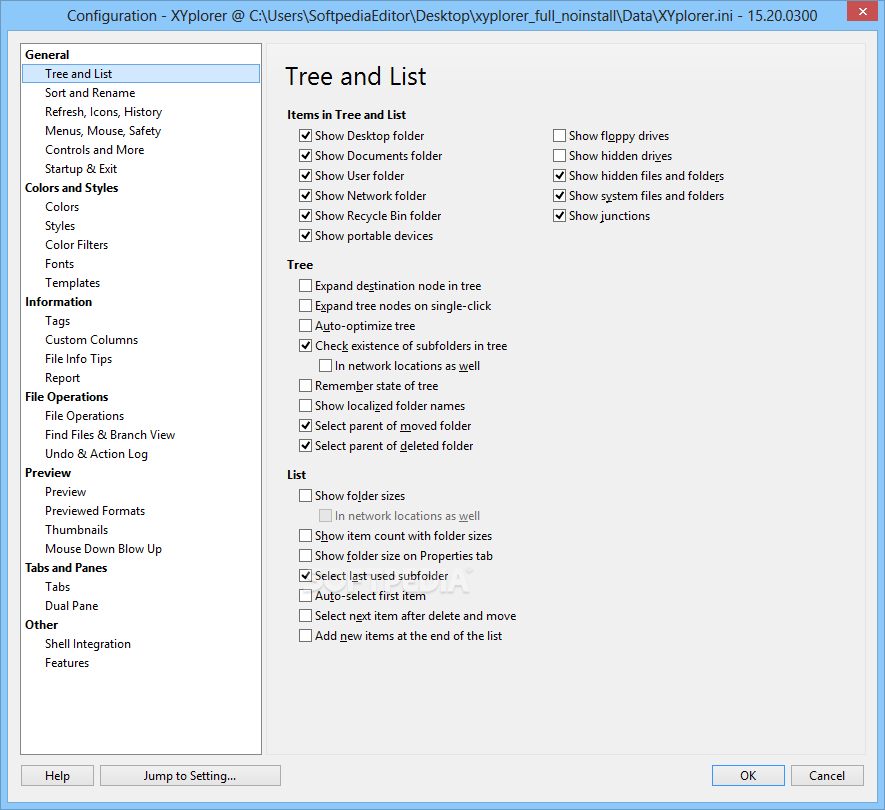Select Tabs settings page

coord(58,586)
